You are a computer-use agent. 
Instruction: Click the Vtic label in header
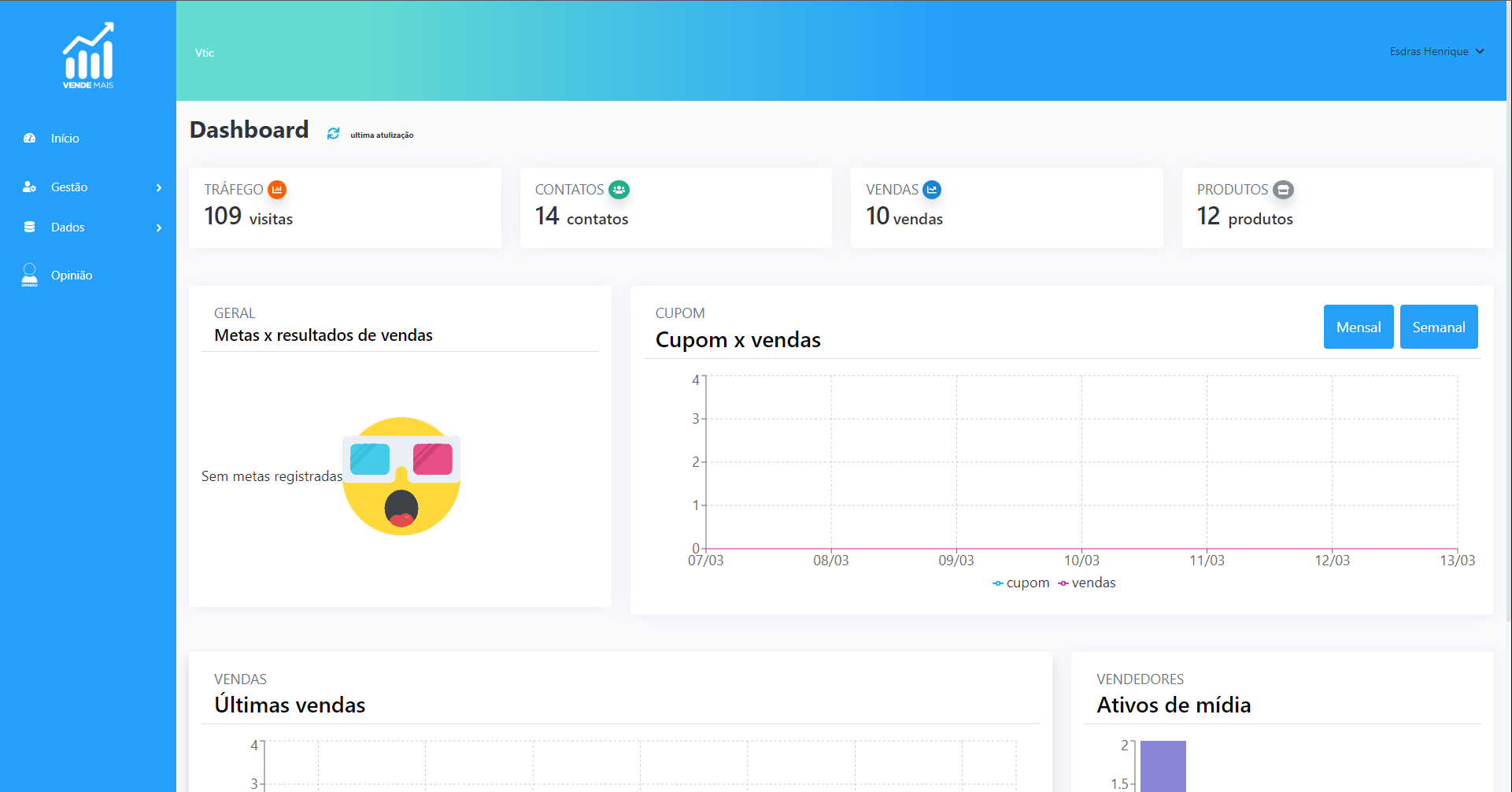pos(205,53)
